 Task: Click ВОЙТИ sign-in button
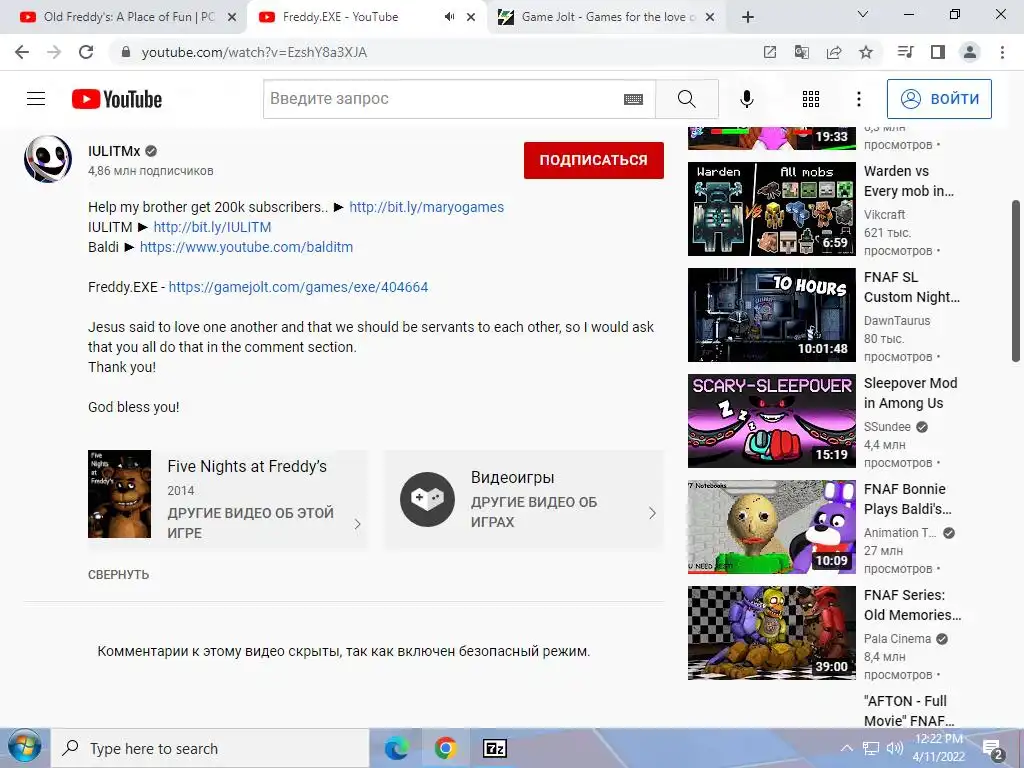939,99
